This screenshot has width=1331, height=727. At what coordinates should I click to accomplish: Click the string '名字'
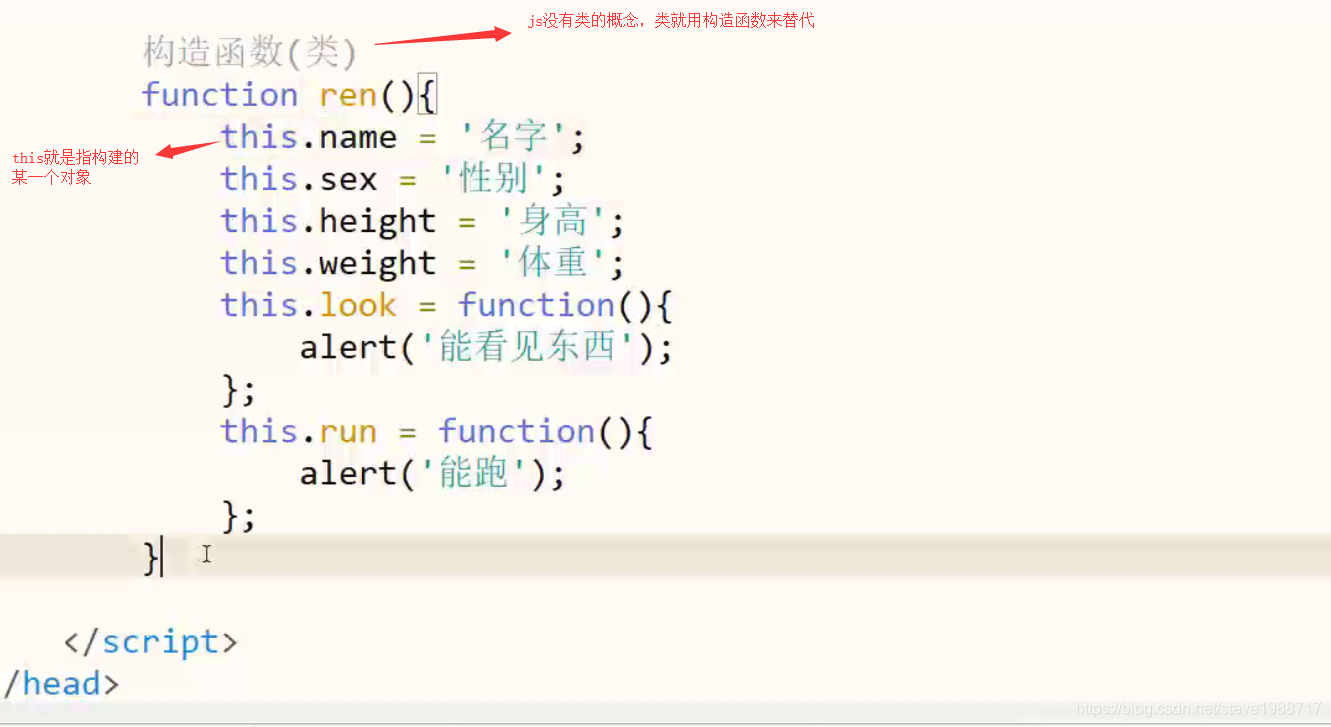[x=512, y=137]
